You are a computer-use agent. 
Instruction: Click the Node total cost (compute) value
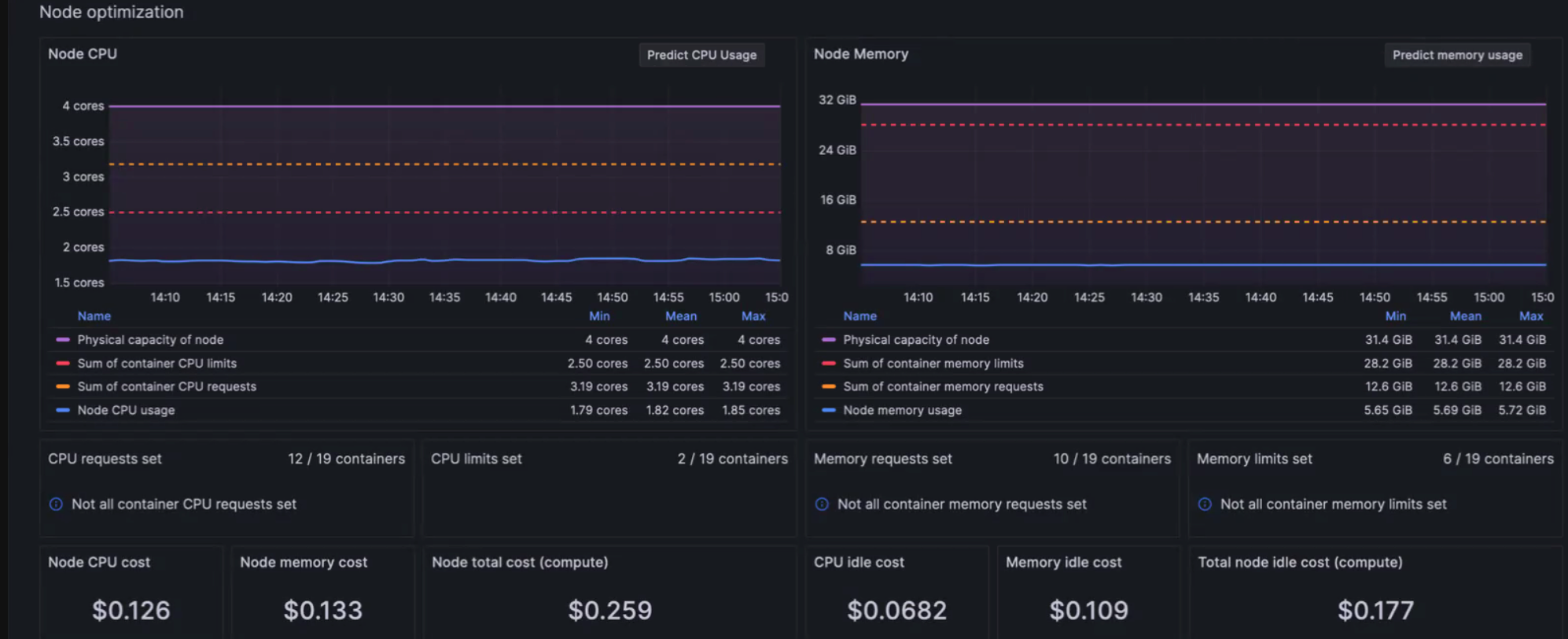609,610
